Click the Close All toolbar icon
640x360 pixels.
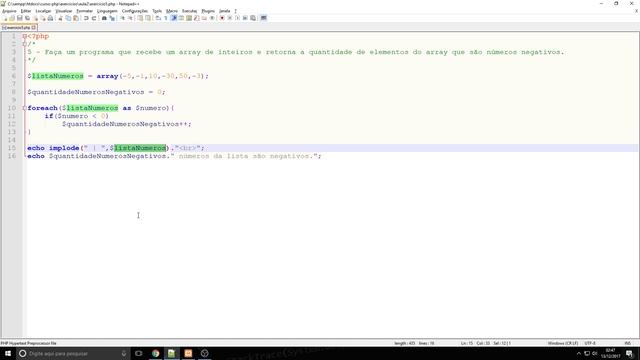(x=43, y=18)
